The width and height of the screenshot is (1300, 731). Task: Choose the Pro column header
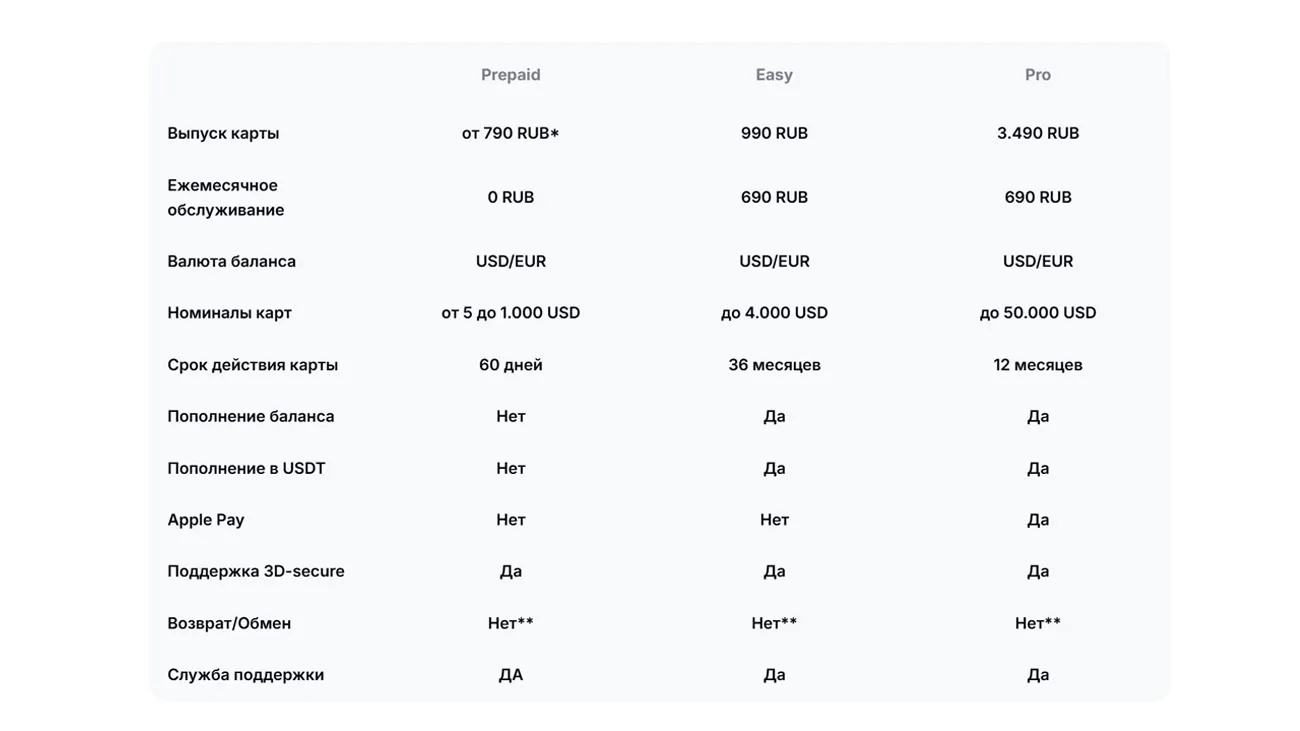(x=1037, y=75)
